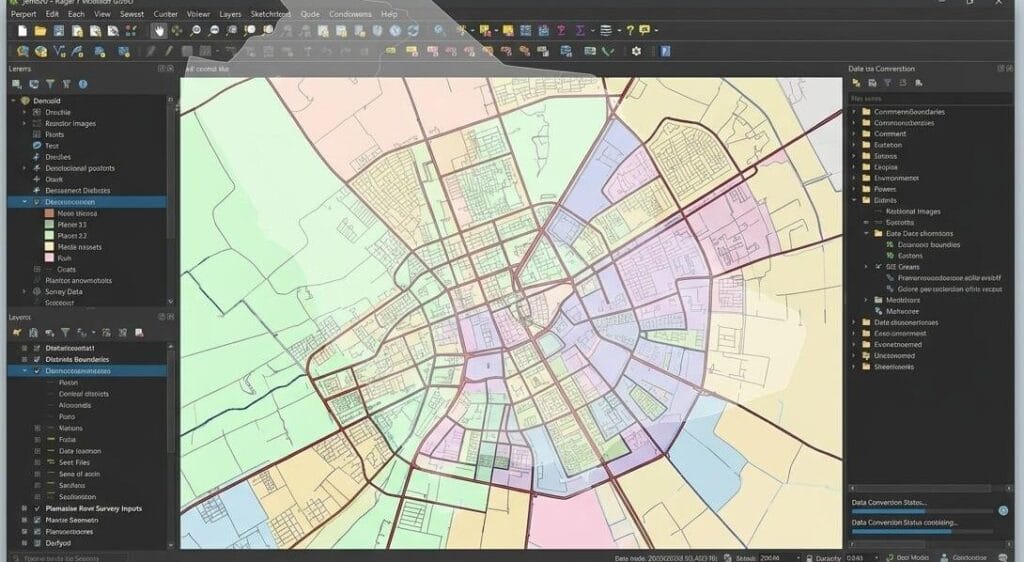Click the scale field in the status bar
Screen dimensions: 1024x562
778,557
